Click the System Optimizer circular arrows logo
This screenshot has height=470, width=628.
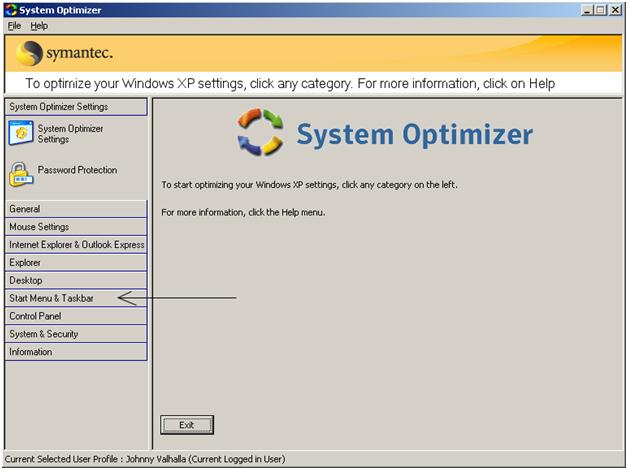click(261, 131)
